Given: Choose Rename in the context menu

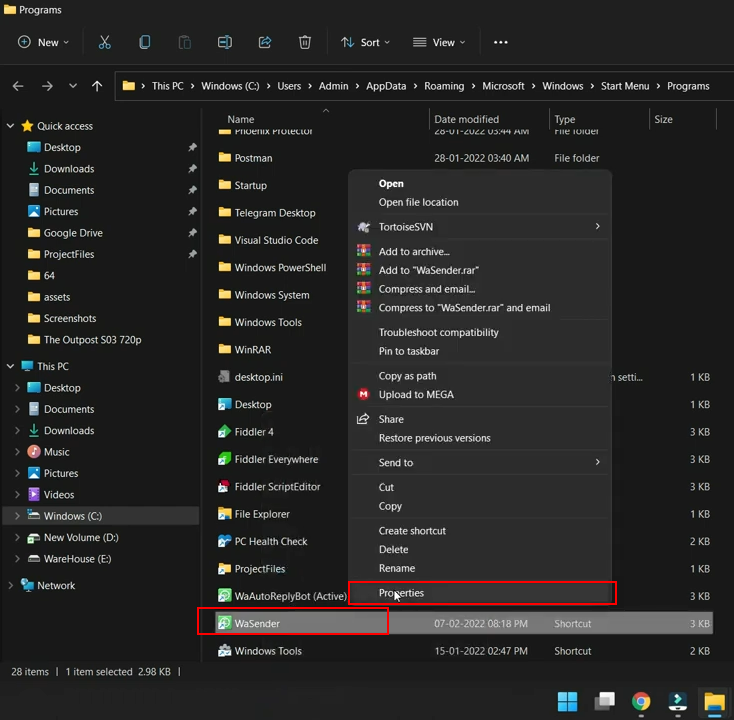Looking at the screenshot, I should 480,568.
